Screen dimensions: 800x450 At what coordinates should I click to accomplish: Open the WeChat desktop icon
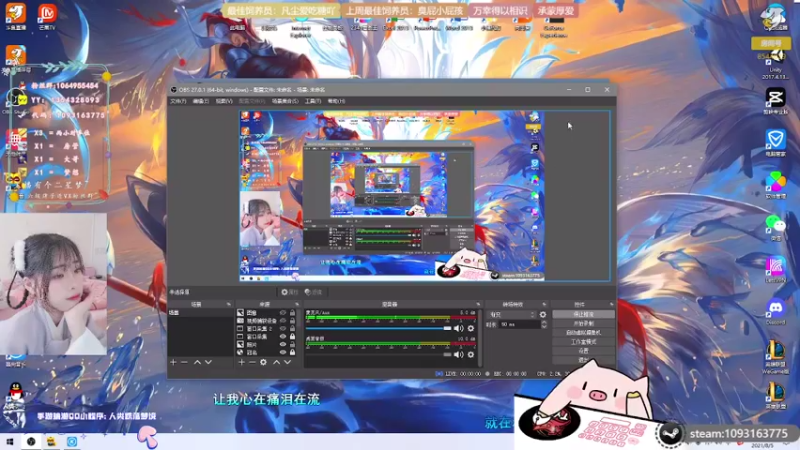point(776,227)
